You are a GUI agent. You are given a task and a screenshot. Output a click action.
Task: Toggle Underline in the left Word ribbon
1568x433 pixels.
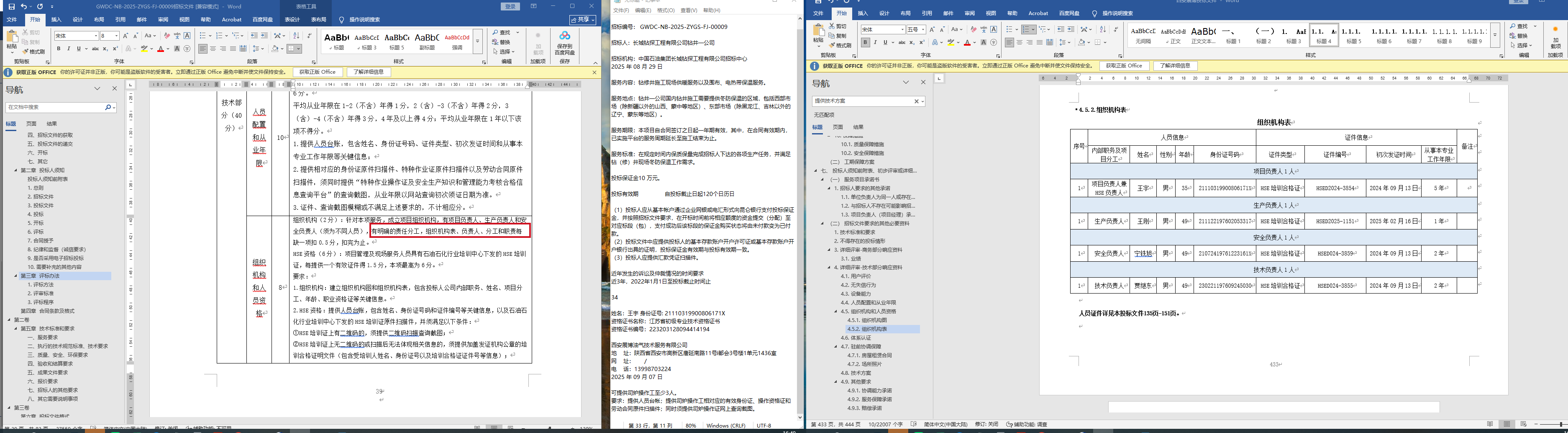point(79,49)
